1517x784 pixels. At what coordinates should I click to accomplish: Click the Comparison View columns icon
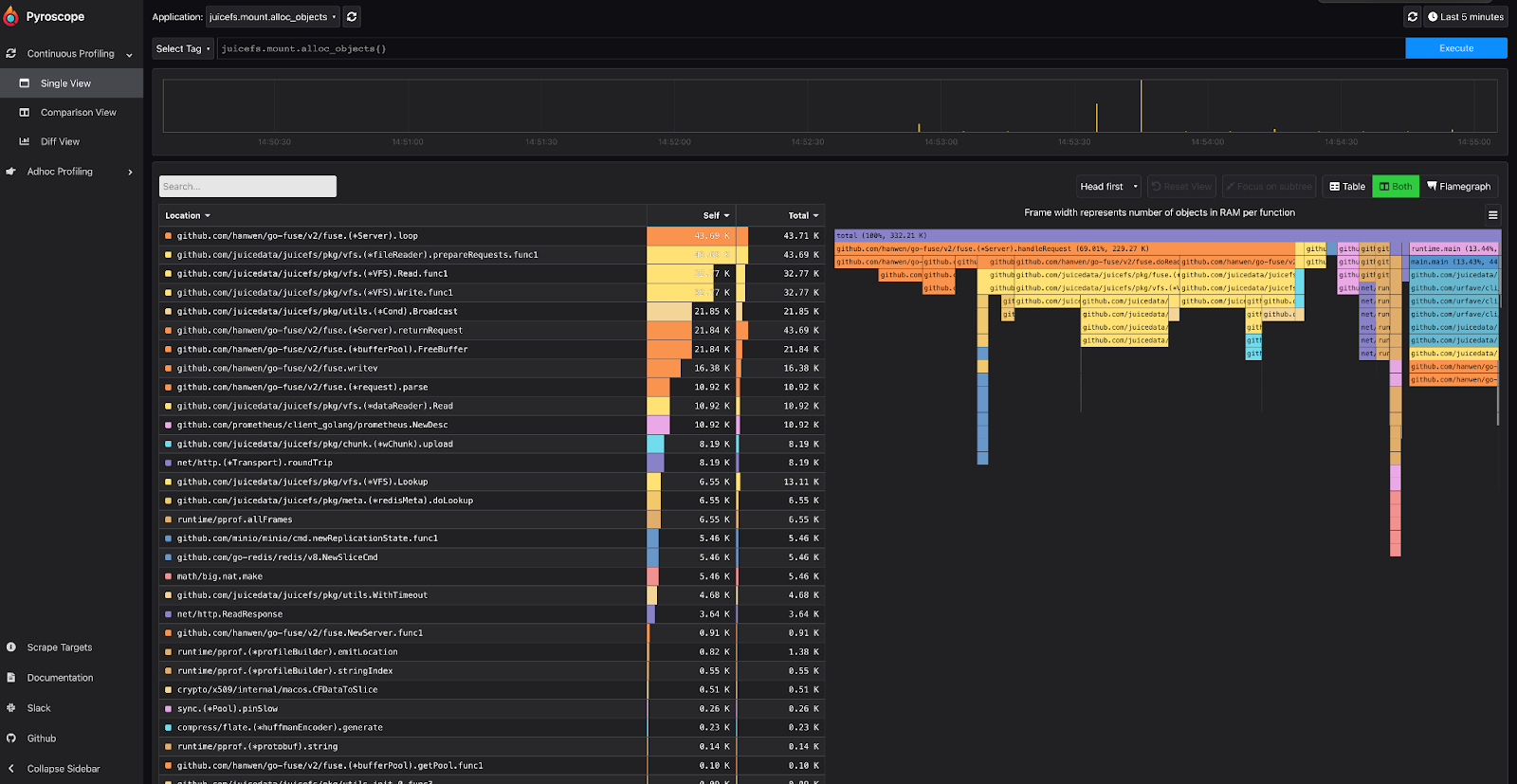pyautogui.click(x=25, y=112)
